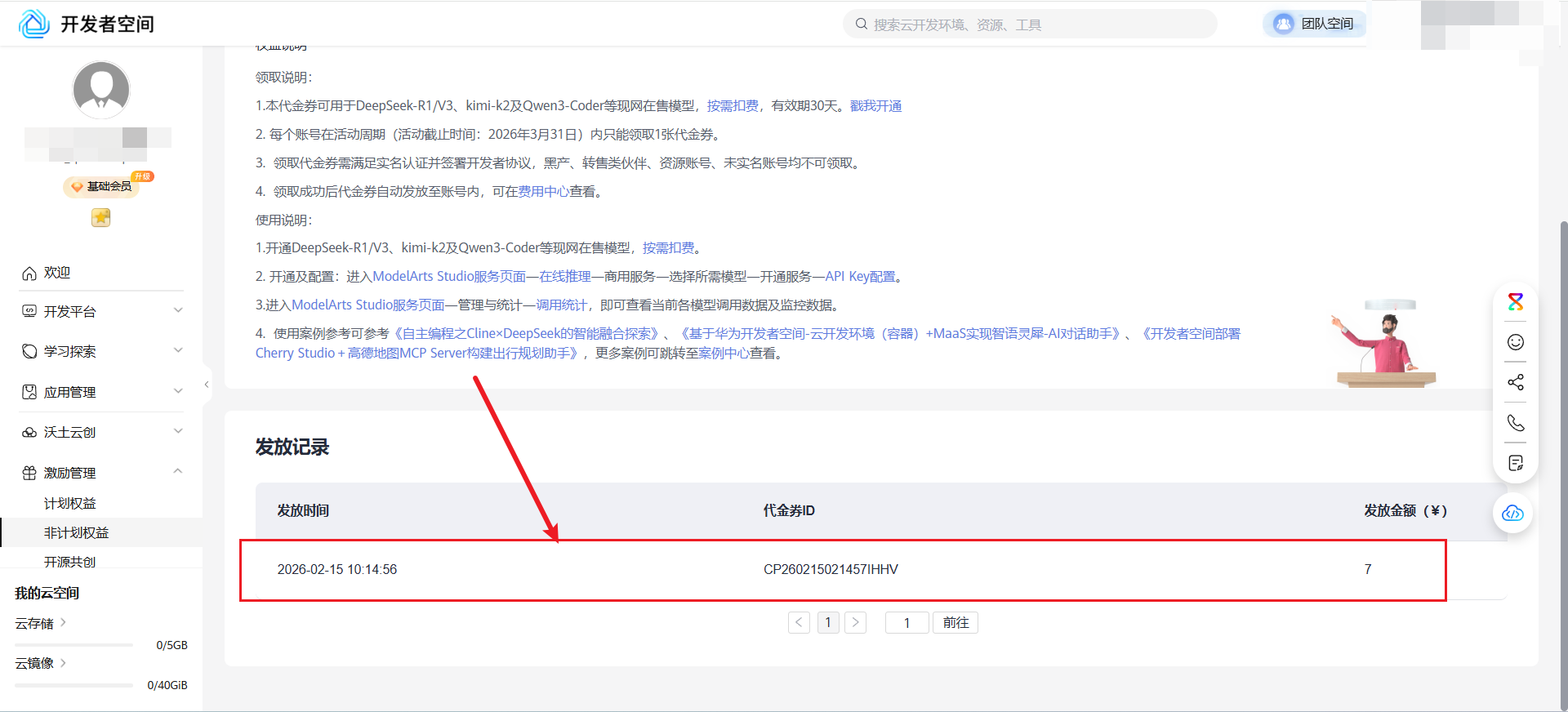Open the 费用中心 link
1568x712 pixels.
[543, 192]
